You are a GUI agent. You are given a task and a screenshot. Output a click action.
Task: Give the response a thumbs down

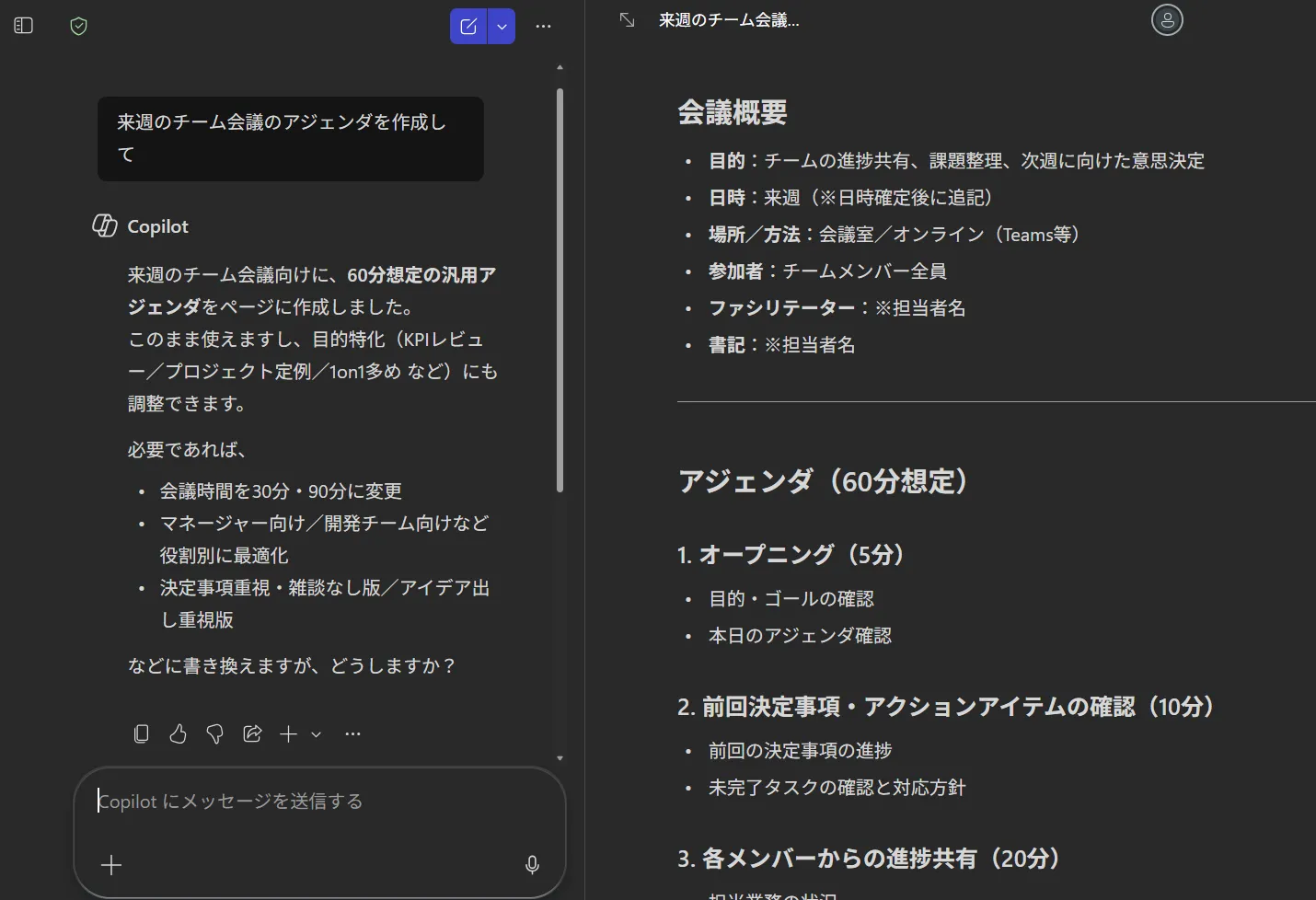tap(214, 733)
